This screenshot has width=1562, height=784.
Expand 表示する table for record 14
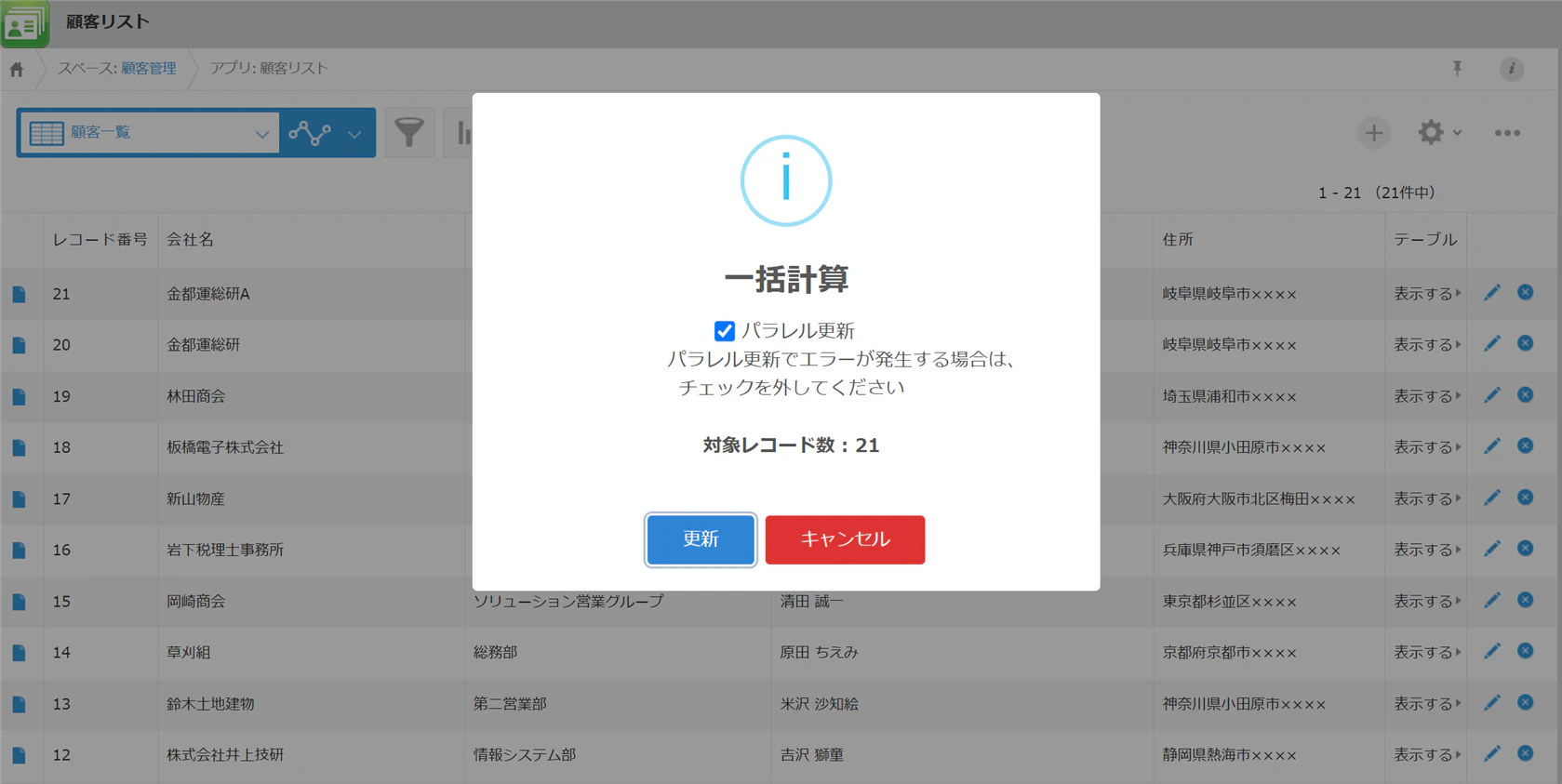pyautogui.click(x=1426, y=653)
